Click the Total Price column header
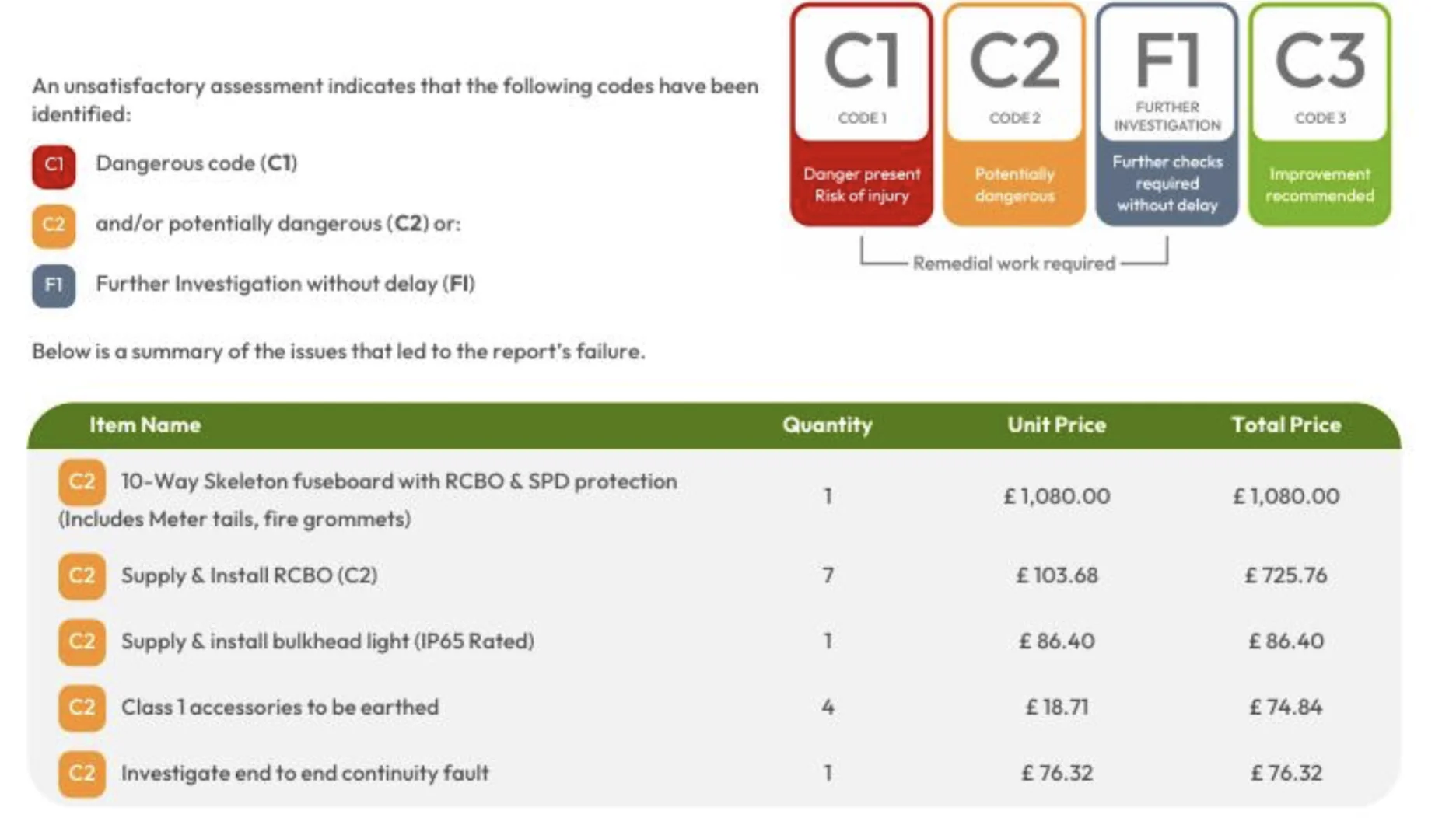 tap(1286, 425)
